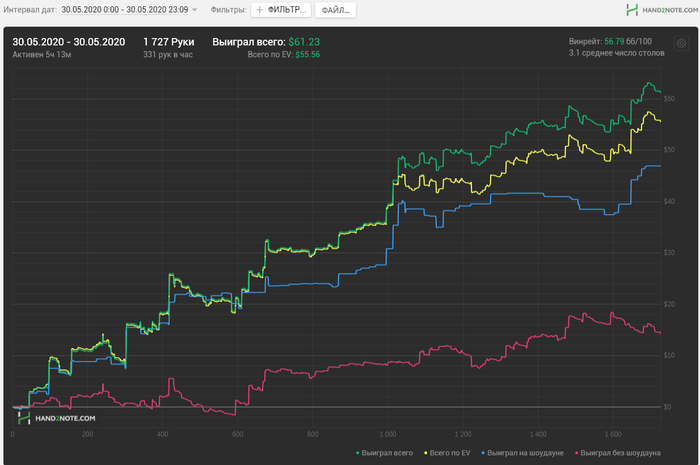Click the plus icon in filter button
Image resolution: width=700 pixels, height=465 pixels.
click(259, 10)
